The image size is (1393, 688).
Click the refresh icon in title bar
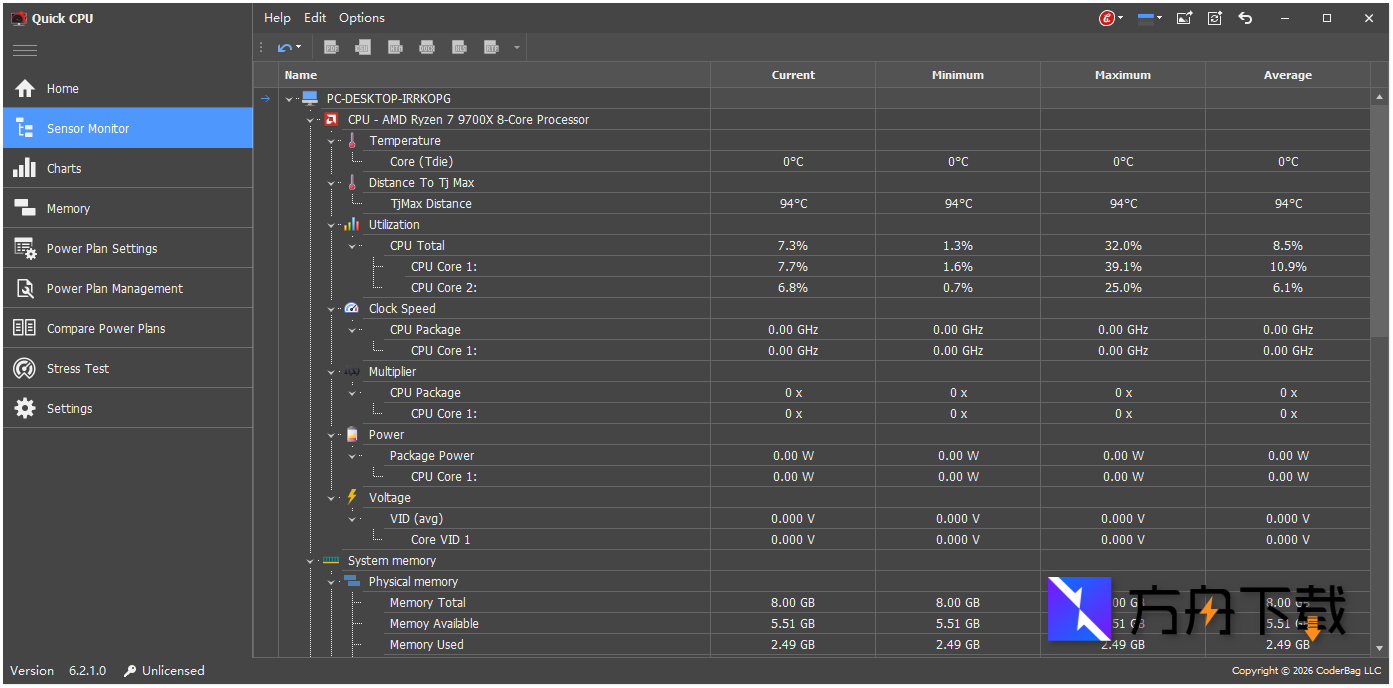tap(1215, 18)
